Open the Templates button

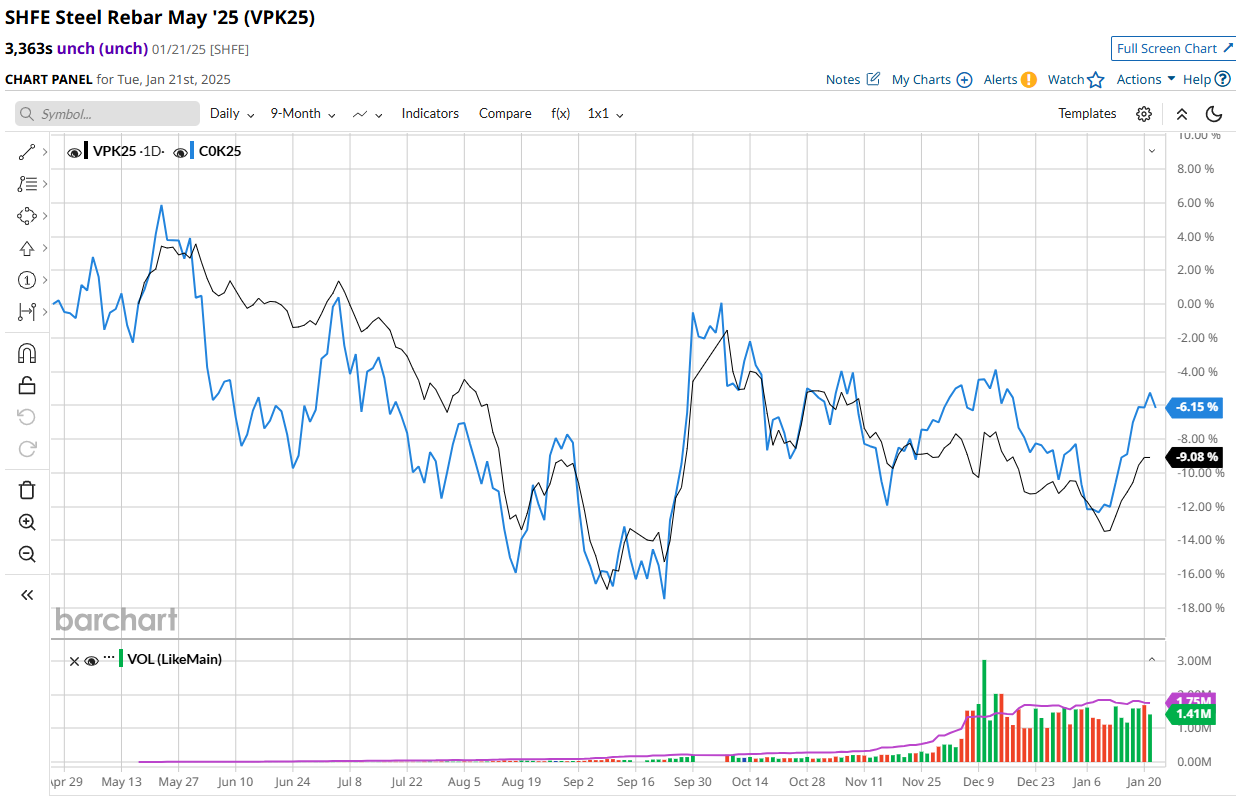pyautogui.click(x=1087, y=114)
